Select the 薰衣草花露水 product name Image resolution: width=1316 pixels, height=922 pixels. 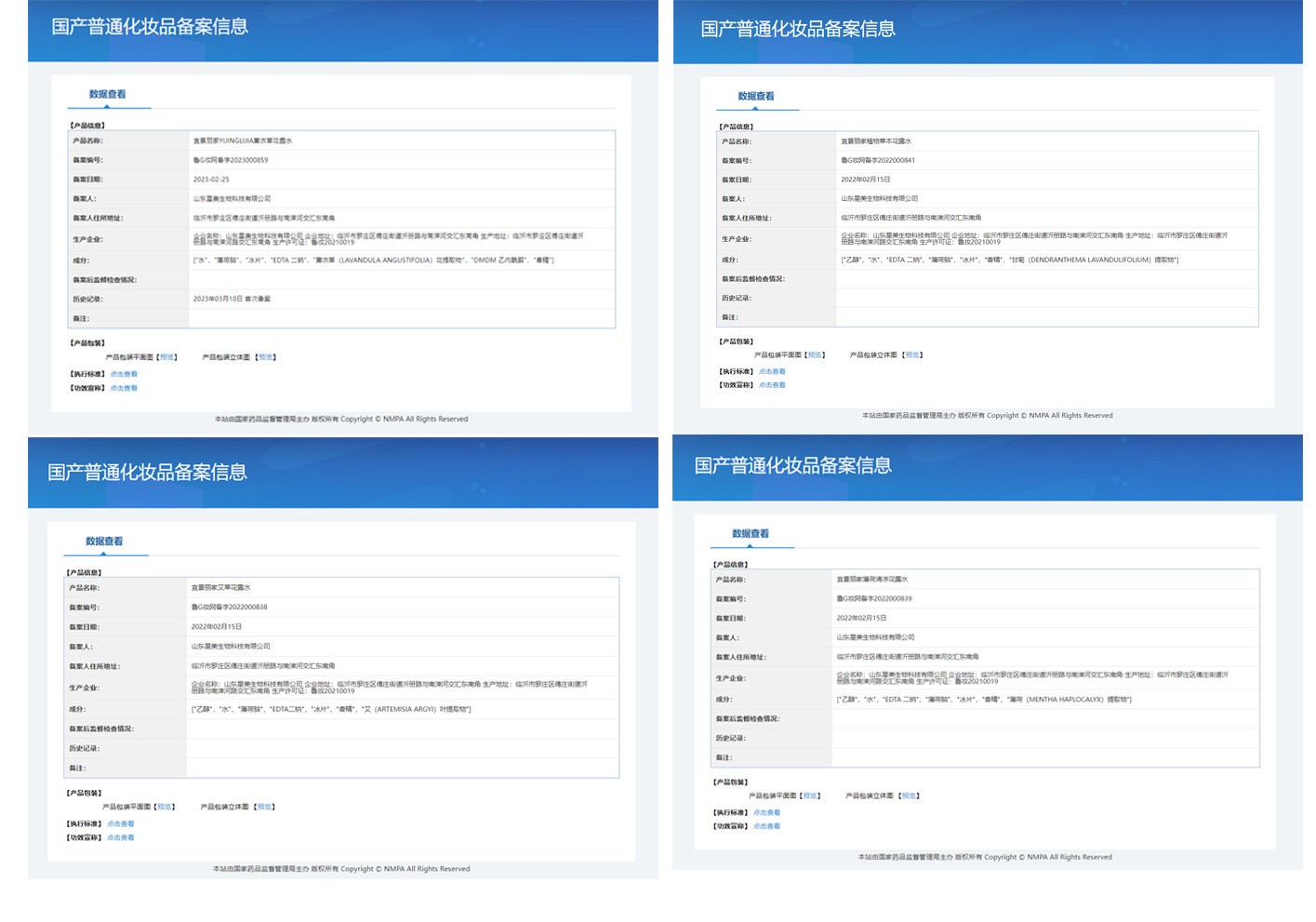(x=243, y=140)
